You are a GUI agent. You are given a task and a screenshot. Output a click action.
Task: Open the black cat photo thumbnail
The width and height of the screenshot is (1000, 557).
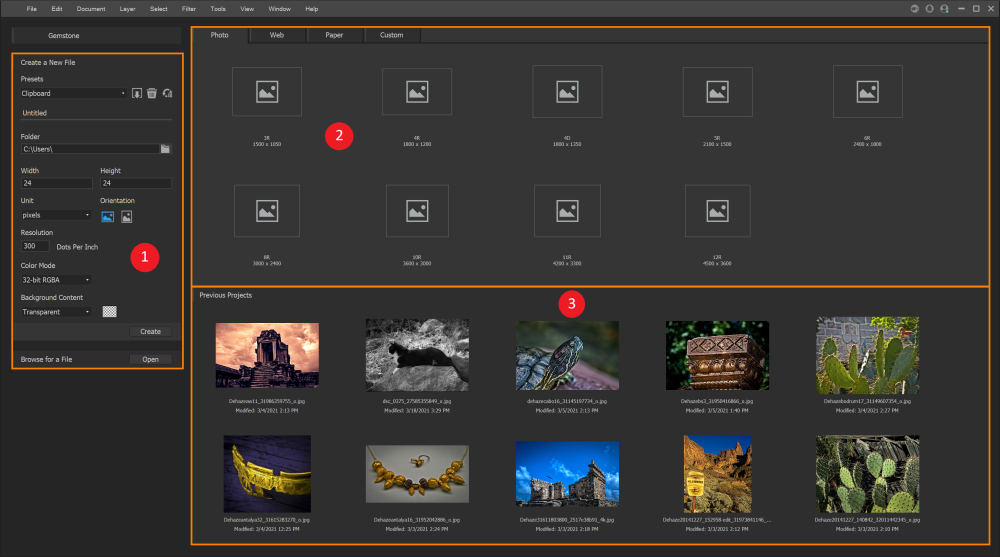click(417, 354)
